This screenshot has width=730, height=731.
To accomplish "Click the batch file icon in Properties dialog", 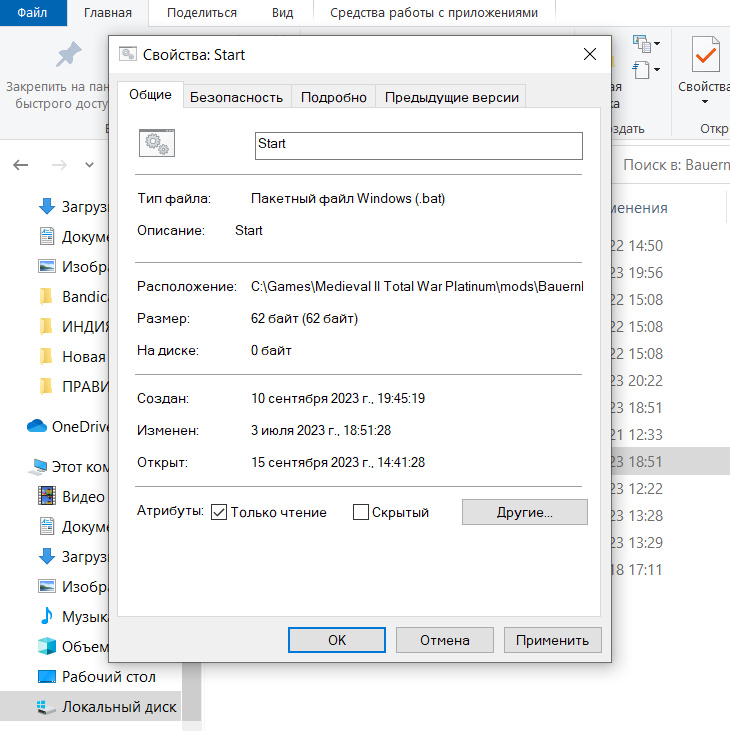I will coord(157,143).
